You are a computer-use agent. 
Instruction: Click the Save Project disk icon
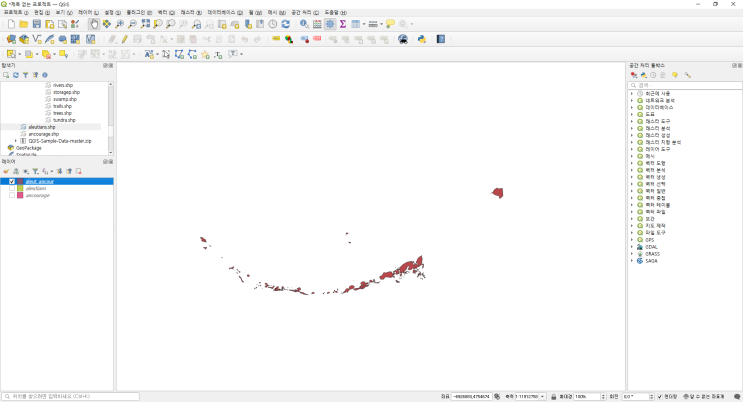point(37,23)
